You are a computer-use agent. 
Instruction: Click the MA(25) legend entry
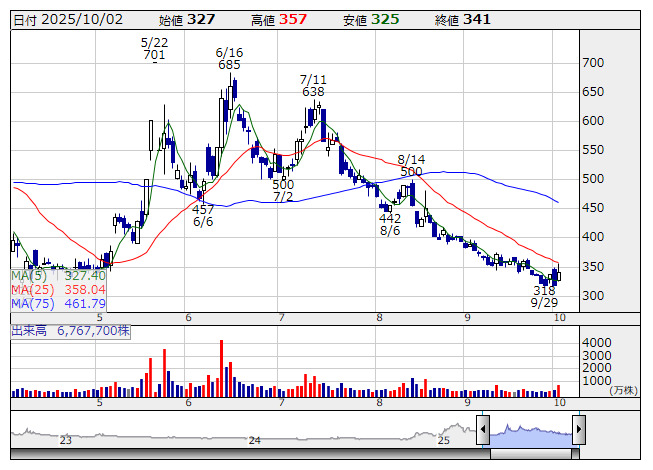pyautogui.click(x=58, y=290)
